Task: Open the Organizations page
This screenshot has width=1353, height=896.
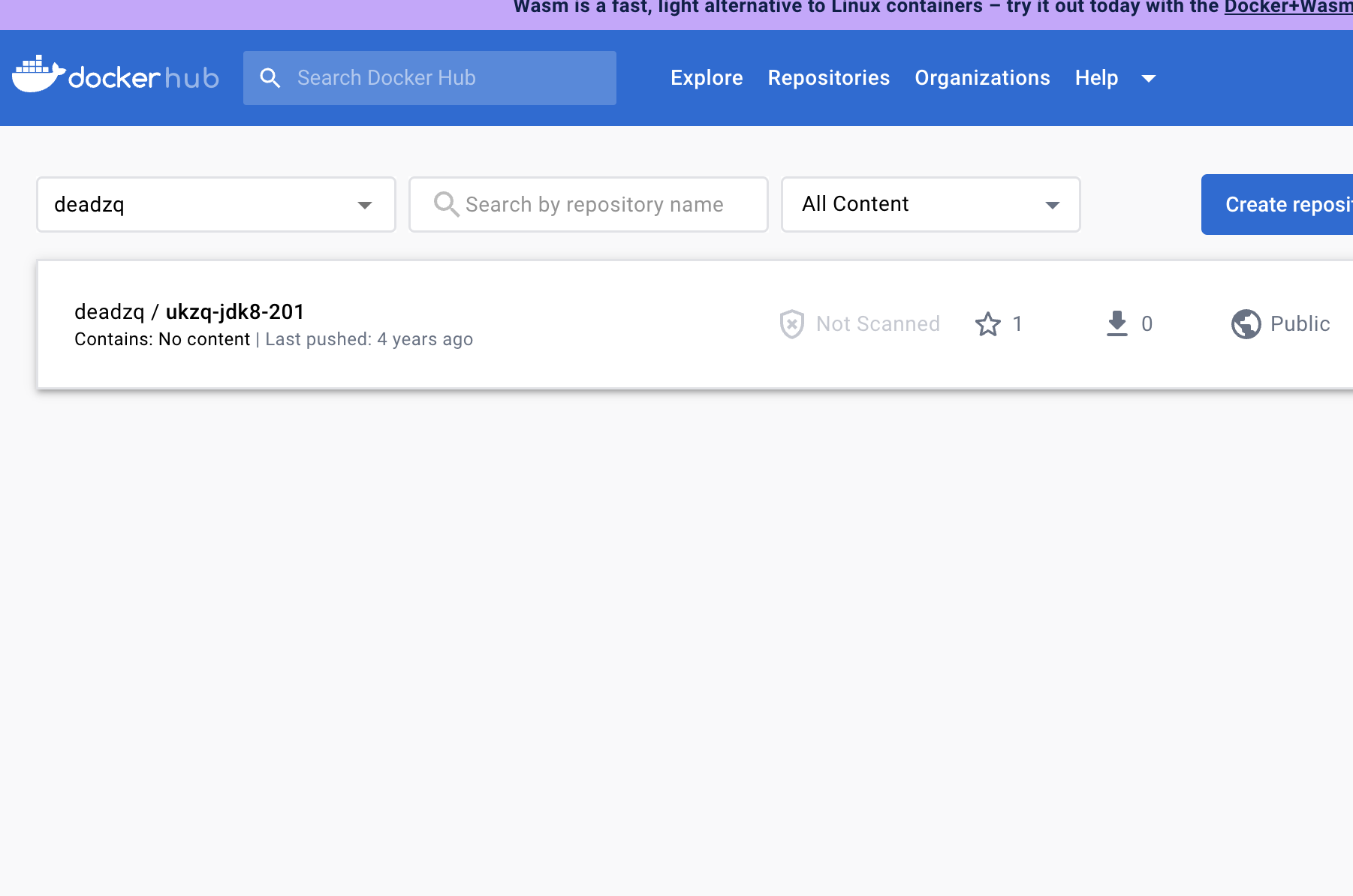Action: click(x=982, y=78)
